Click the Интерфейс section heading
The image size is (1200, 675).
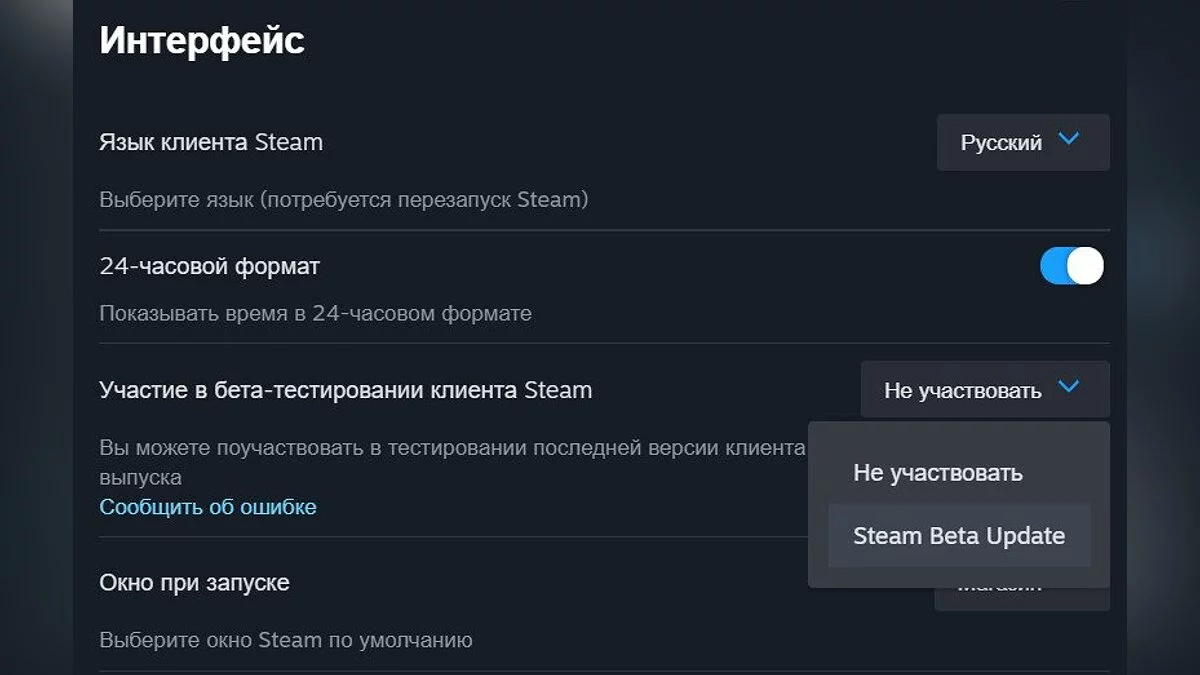[202, 41]
